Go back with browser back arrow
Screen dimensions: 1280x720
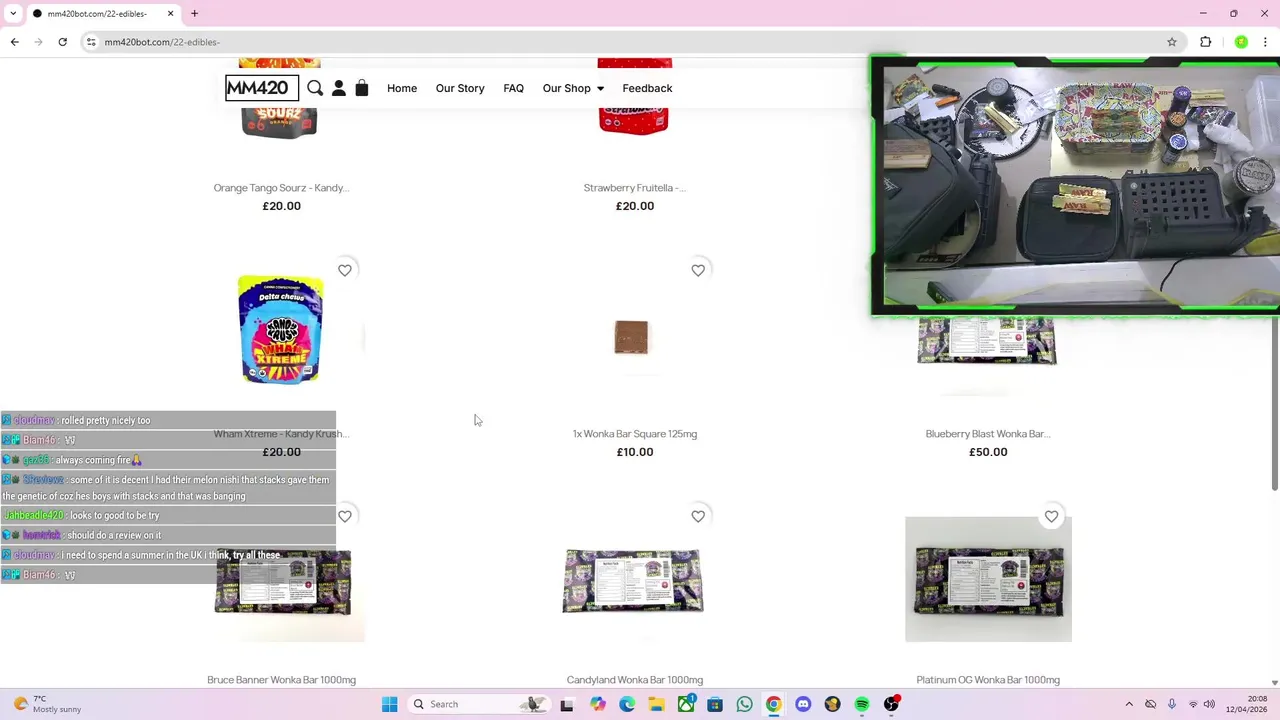click(x=15, y=42)
